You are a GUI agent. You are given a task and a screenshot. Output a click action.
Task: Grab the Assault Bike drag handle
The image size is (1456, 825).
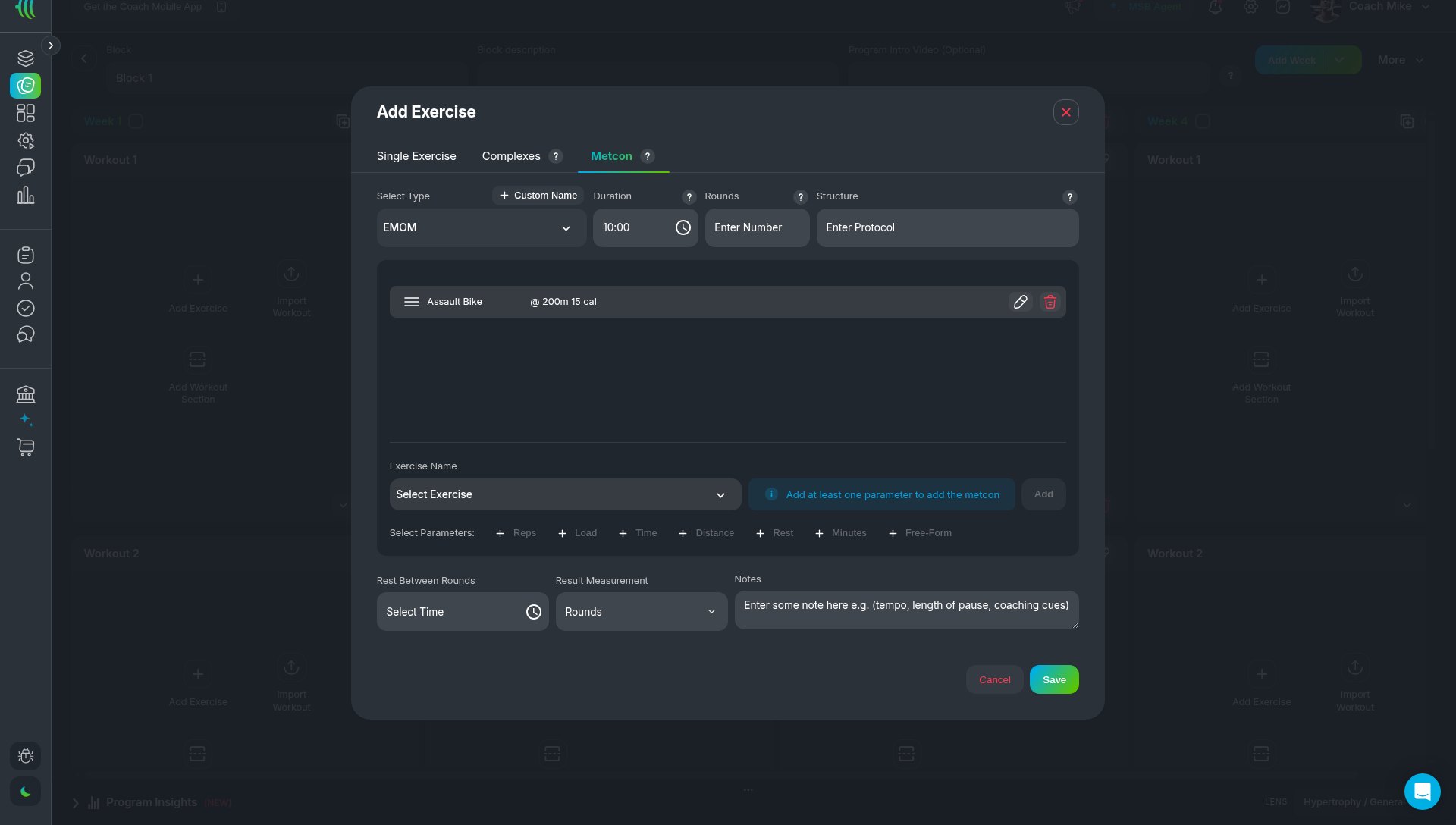[412, 302]
